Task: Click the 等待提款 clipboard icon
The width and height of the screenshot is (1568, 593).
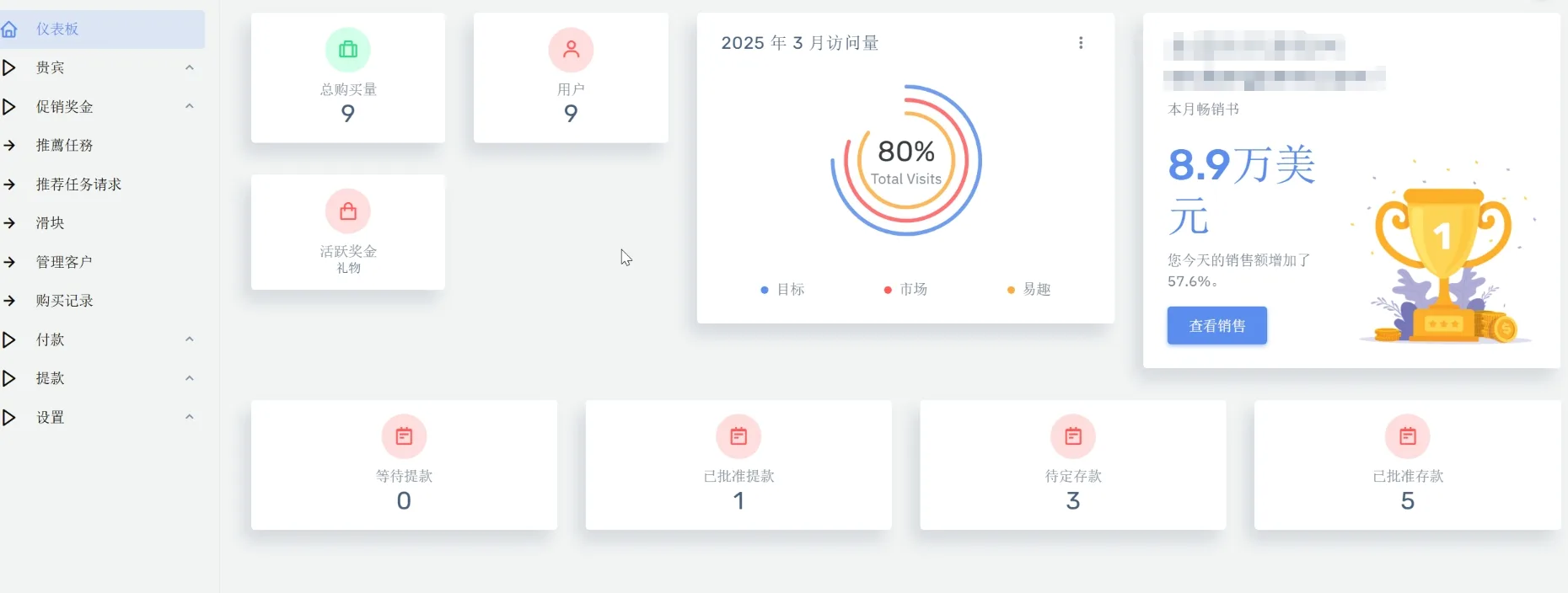Action: pyautogui.click(x=403, y=436)
